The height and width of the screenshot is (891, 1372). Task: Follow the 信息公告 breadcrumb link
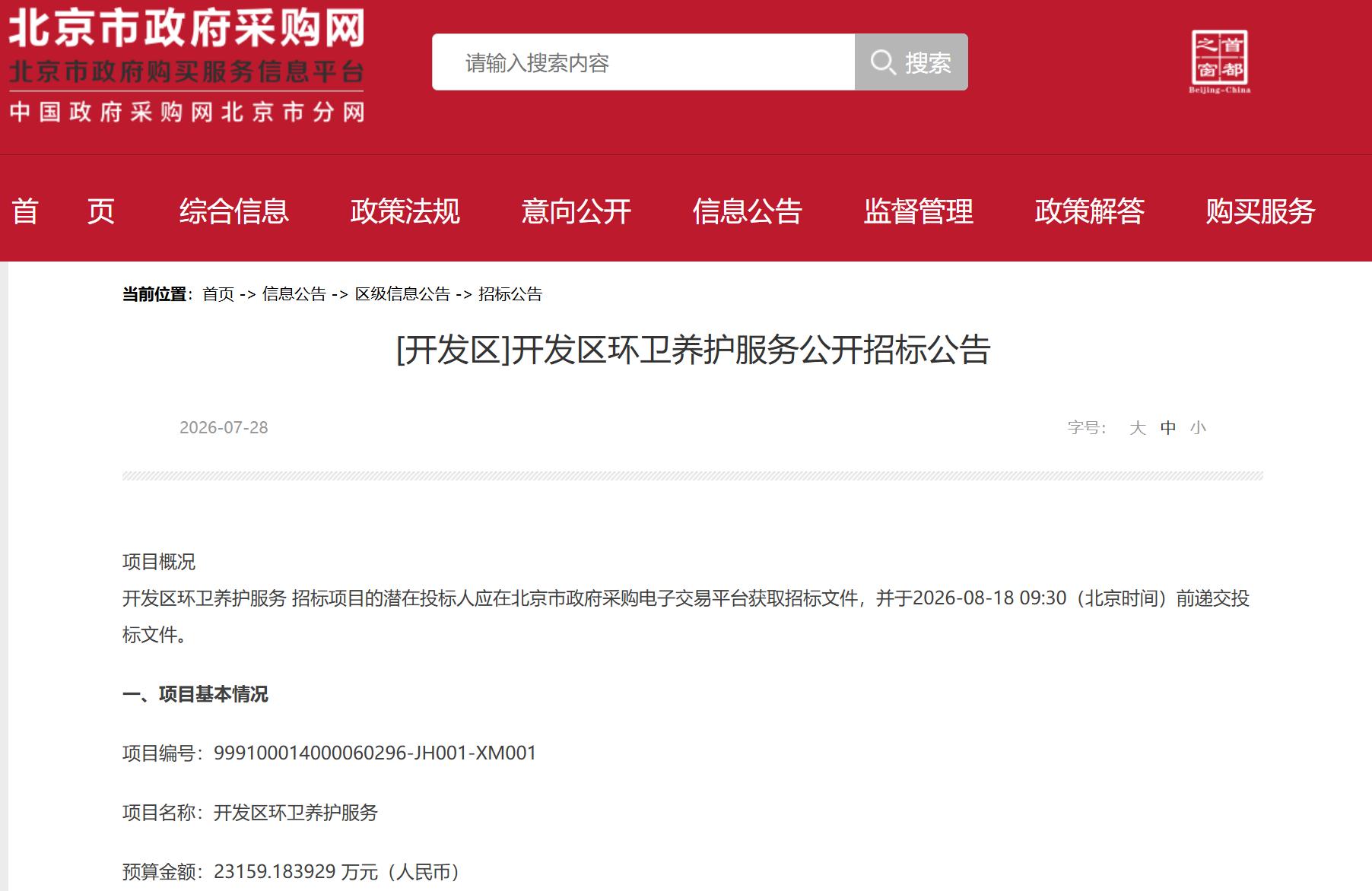(x=294, y=294)
